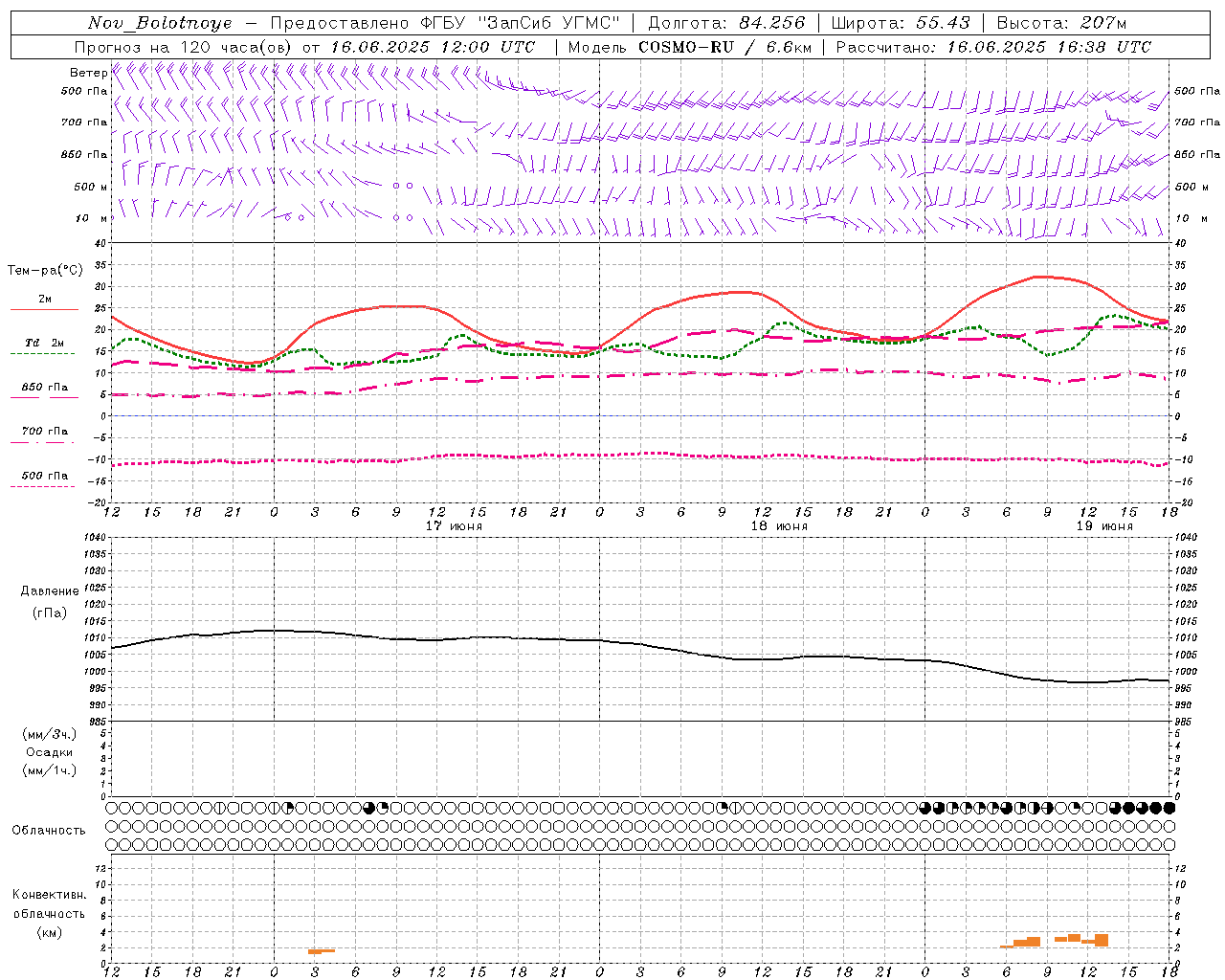
Task: Click the Модель COSMO-RU / 6.6км label
Action: pos(690,47)
